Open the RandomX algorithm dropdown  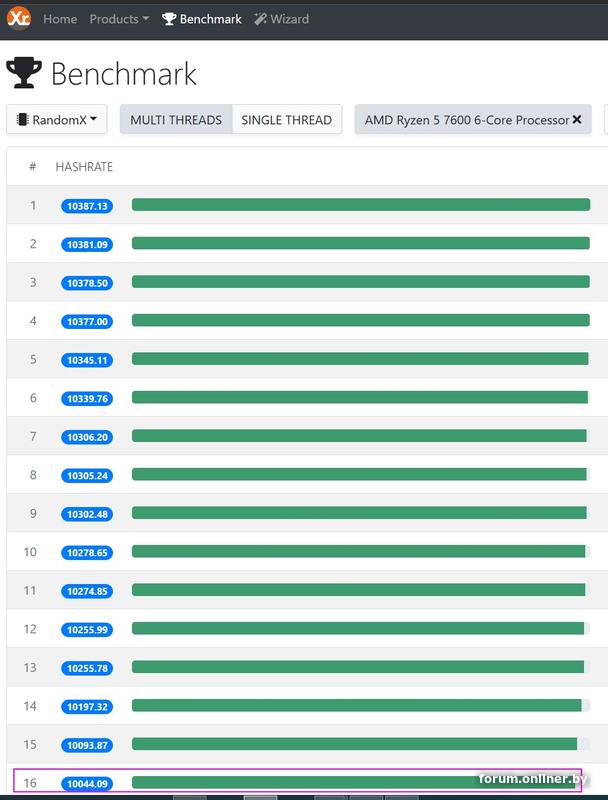tap(57, 120)
